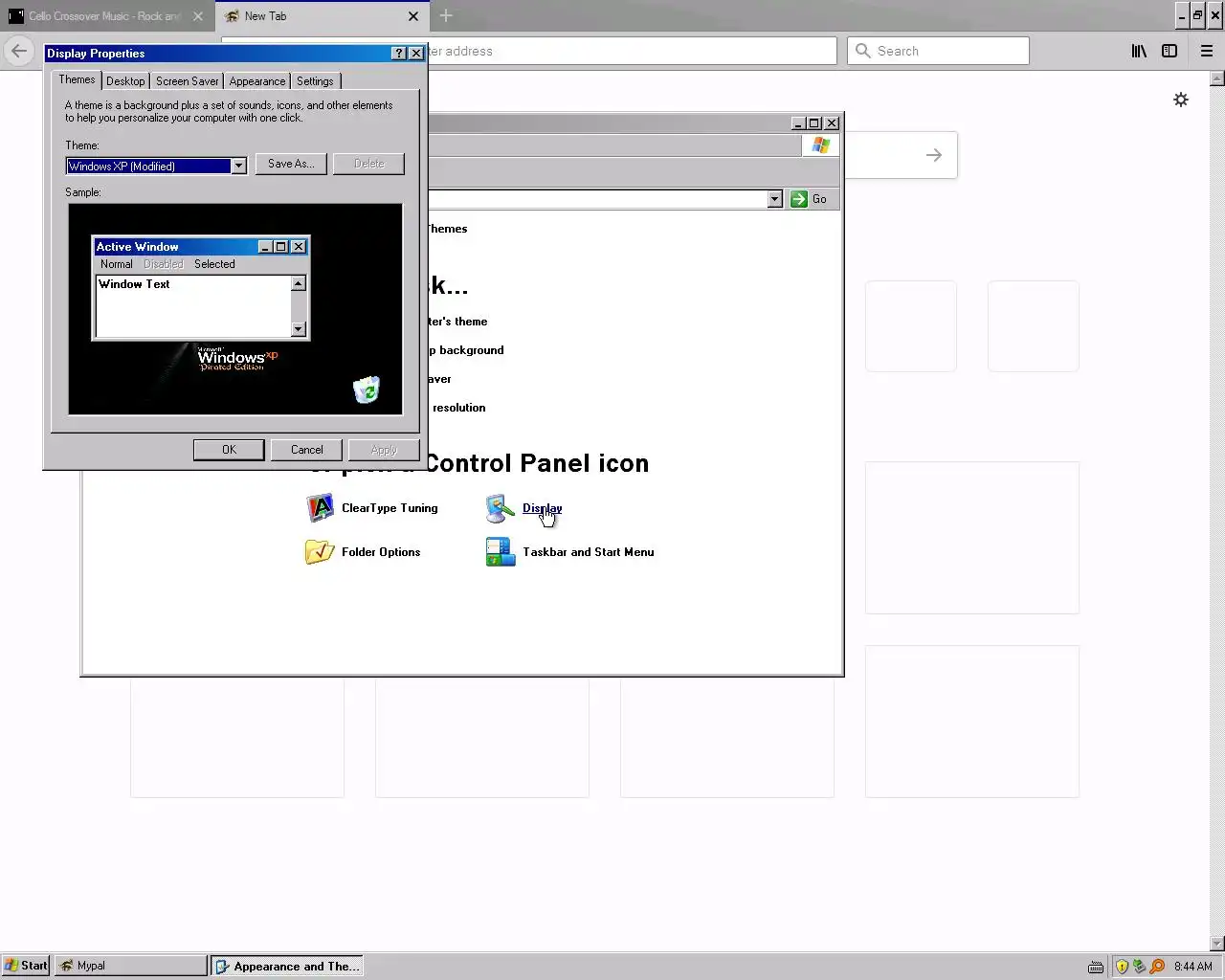Click the browser back arrow button
The height and width of the screenshot is (980, 1225).
pos(19,51)
